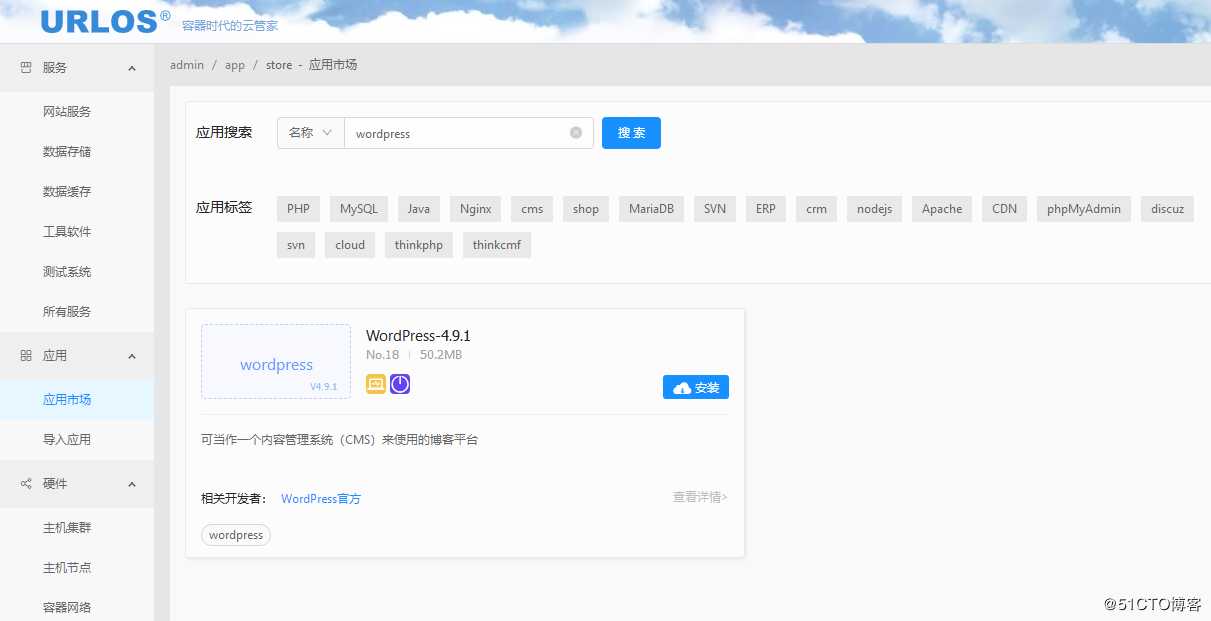Image resolution: width=1211 pixels, height=621 pixels.
Task: Click the WordPress-4.9.1 title
Action: (418, 336)
